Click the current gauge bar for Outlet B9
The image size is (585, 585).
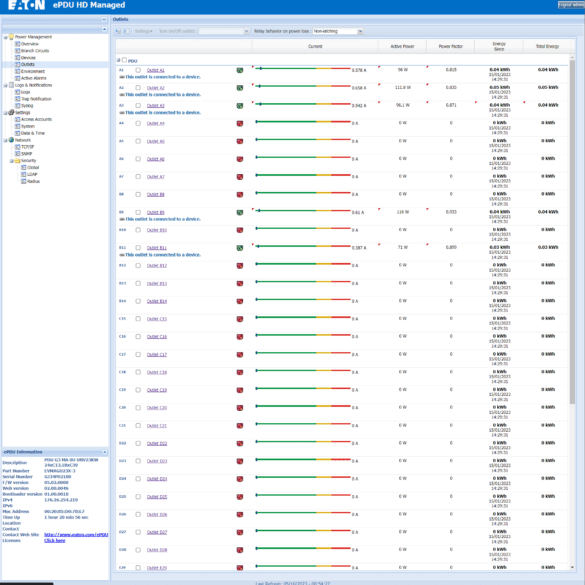pyautogui.click(x=303, y=211)
